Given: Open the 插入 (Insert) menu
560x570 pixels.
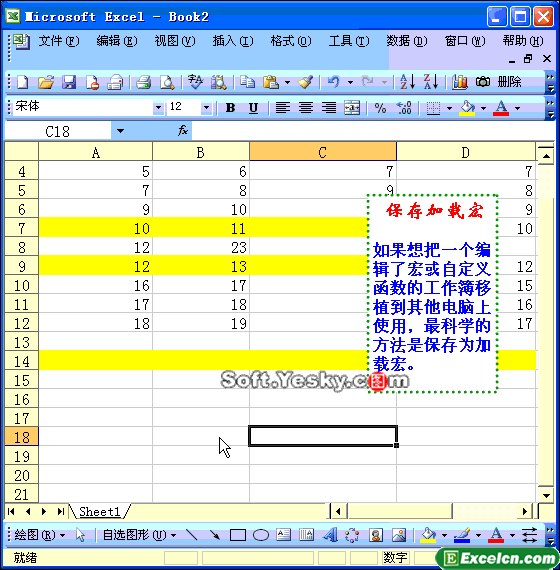Looking at the screenshot, I should click(233, 41).
